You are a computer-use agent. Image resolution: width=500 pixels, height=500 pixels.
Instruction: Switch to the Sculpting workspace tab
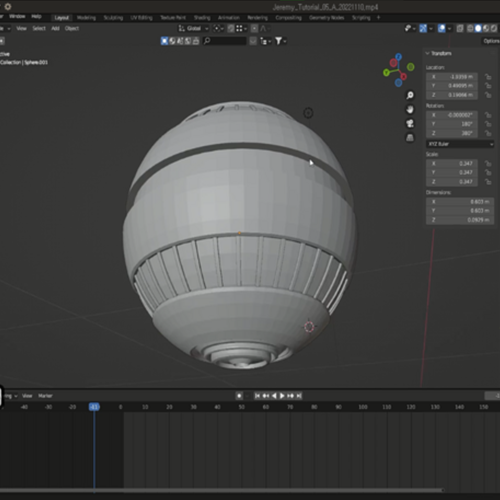pos(113,18)
